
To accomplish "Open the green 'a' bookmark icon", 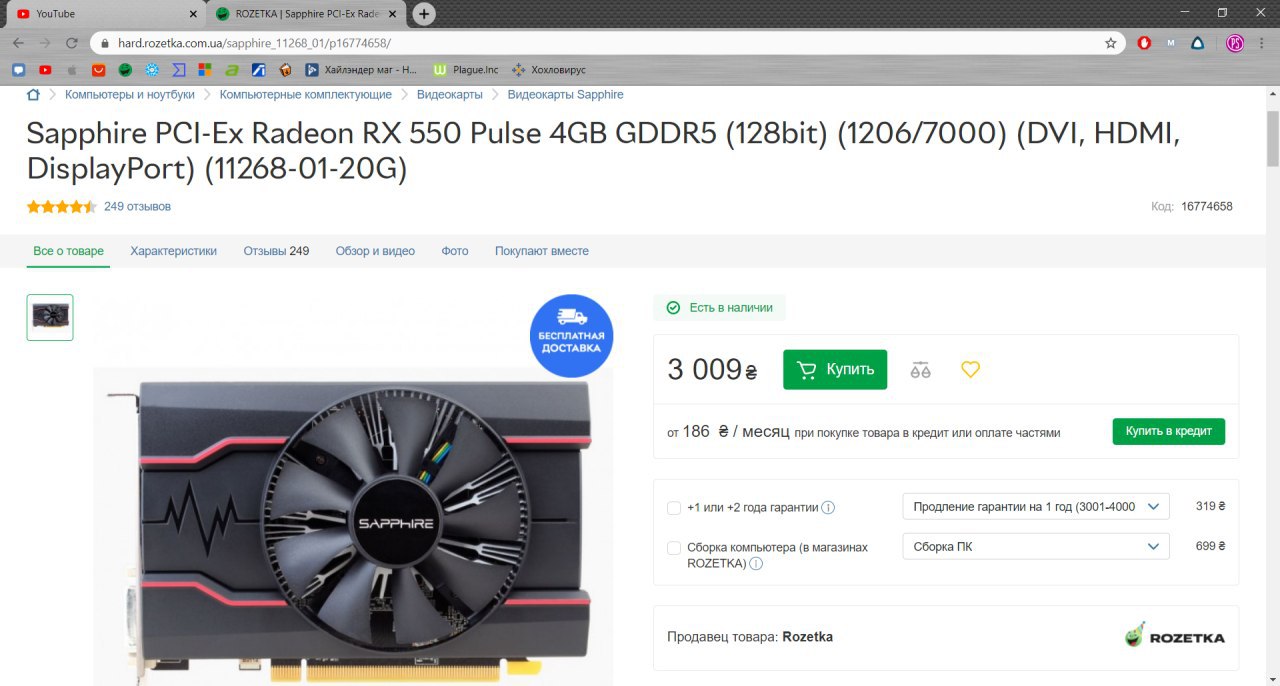I will (x=231, y=70).
